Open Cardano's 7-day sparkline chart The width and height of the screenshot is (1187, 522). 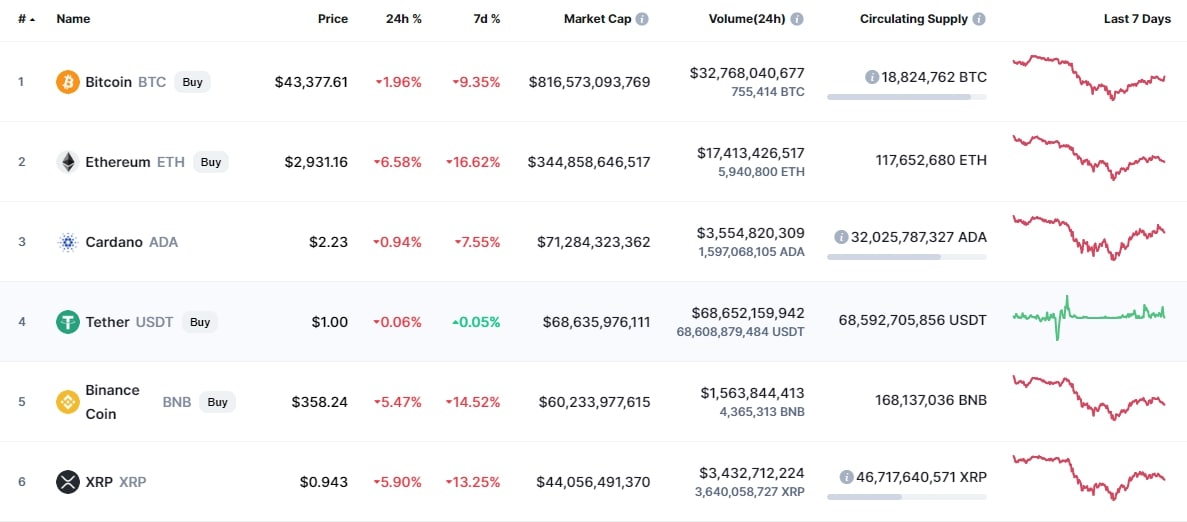tap(1089, 238)
